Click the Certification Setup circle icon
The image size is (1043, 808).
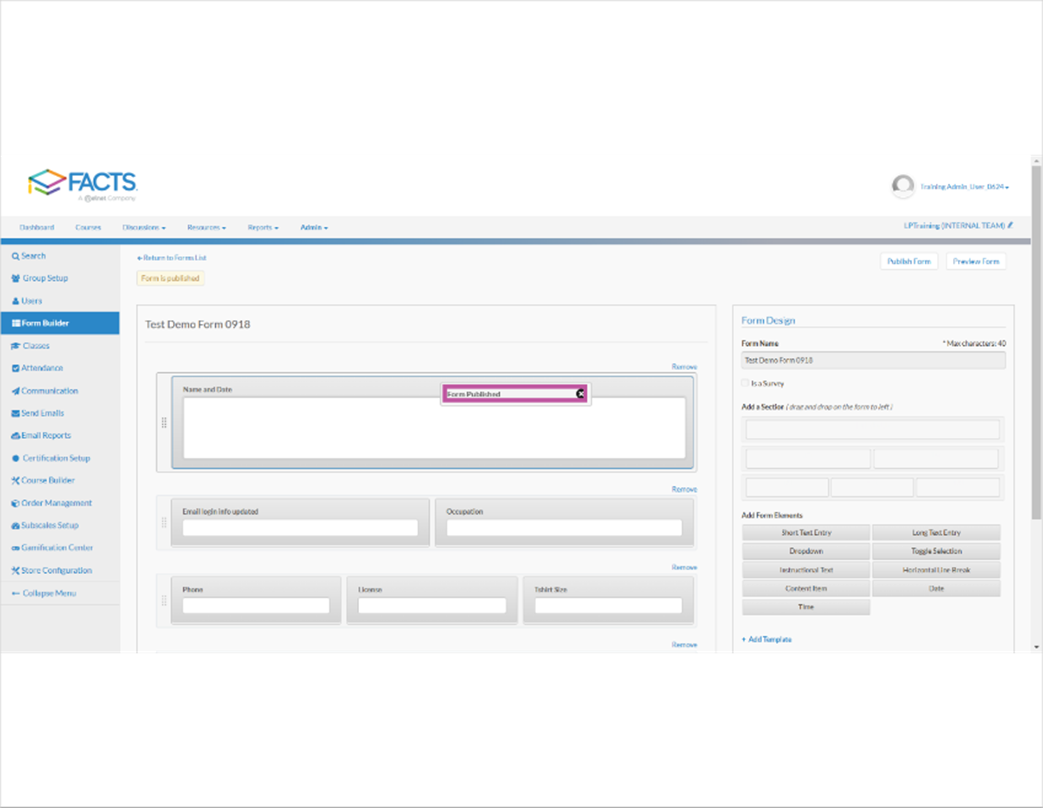16,458
